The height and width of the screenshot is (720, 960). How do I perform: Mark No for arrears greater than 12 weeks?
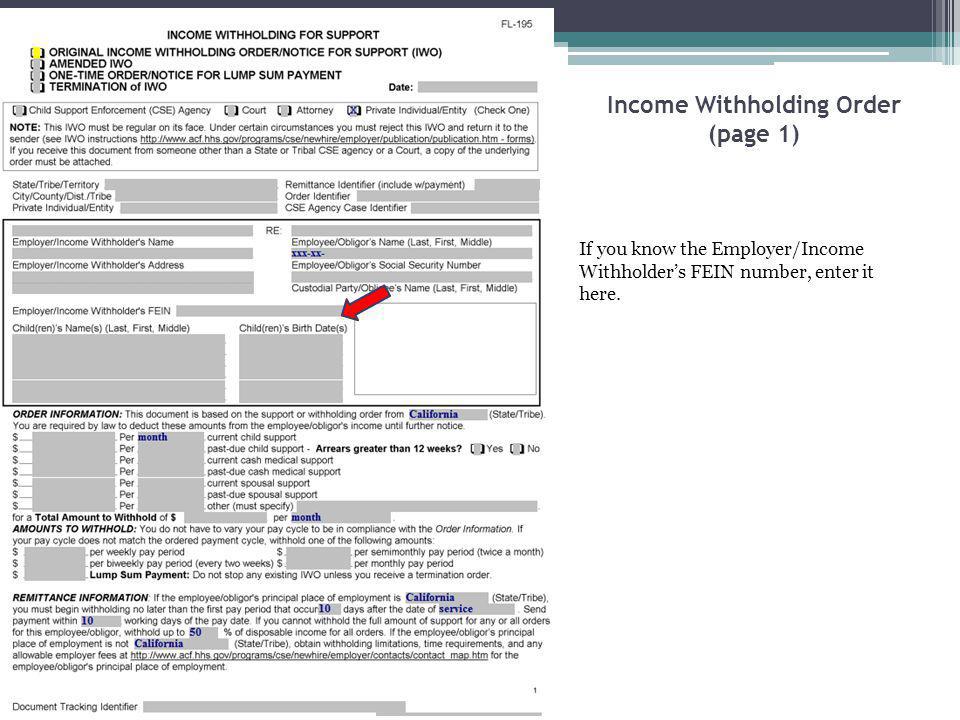517,449
